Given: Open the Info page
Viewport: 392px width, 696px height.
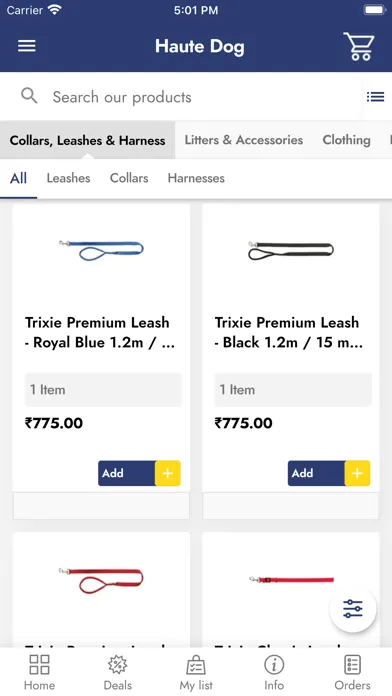Looking at the screenshot, I should (x=274, y=672).
